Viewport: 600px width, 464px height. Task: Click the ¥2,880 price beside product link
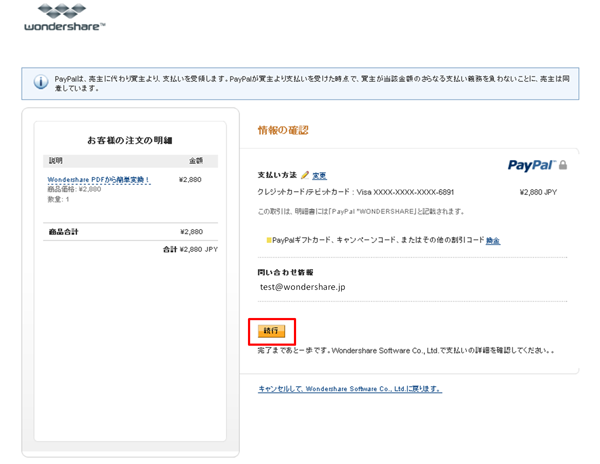tap(190, 180)
